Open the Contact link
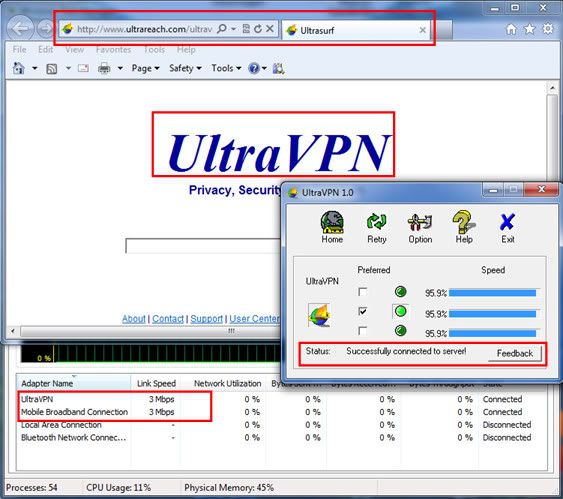This screenshot has height=499, width=563. pyautogui.click(x=168, y=318)
